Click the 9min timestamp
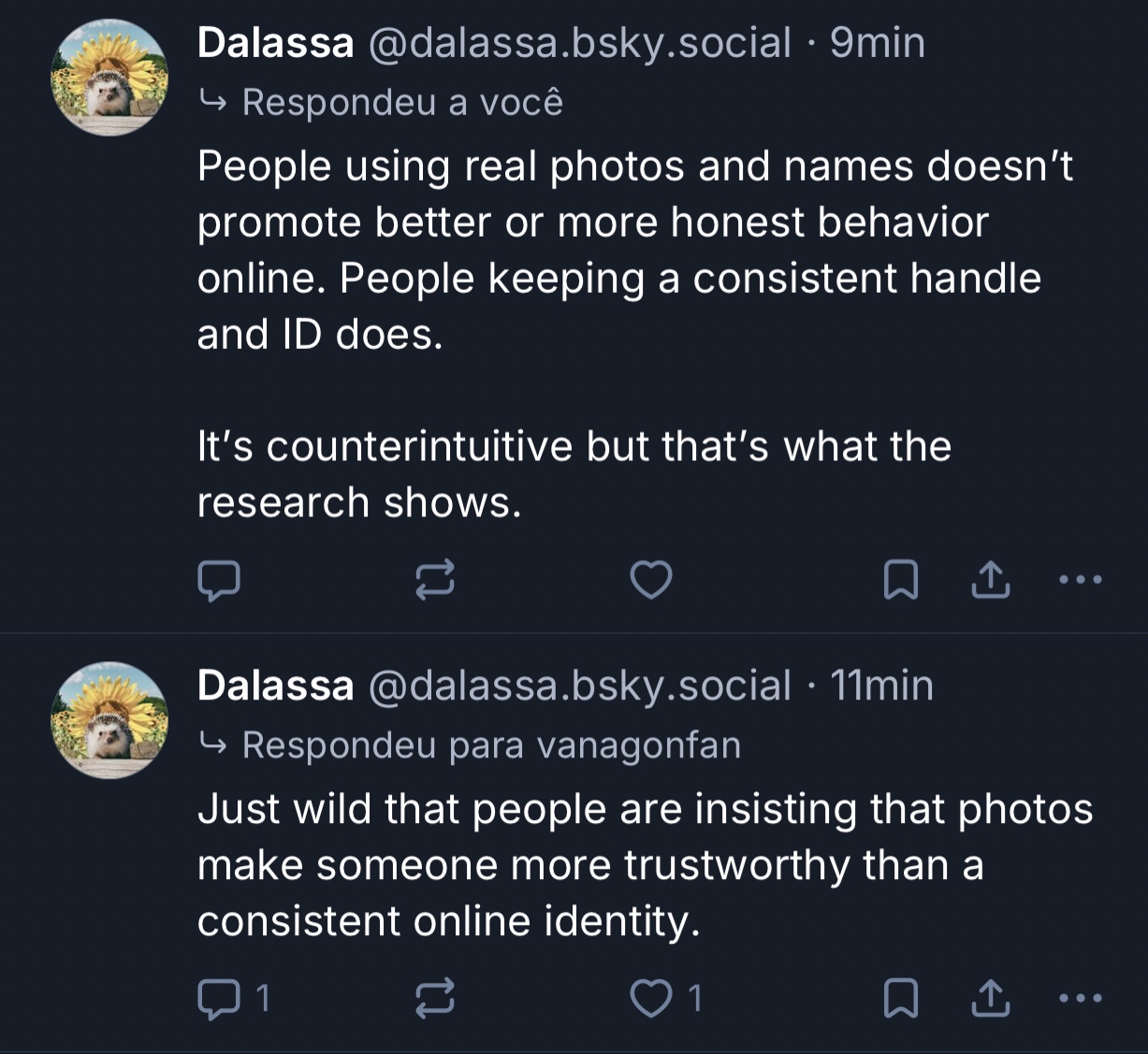1148x1054 pixels. tap(878, 43)
